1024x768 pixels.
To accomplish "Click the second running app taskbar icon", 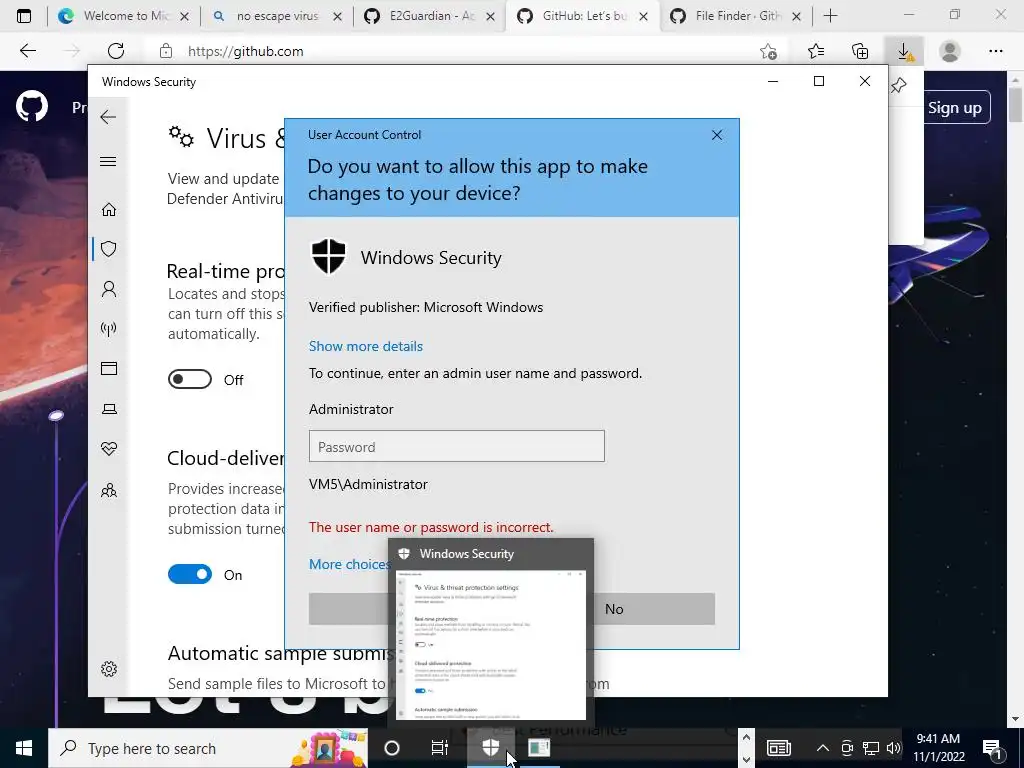I will [539, 748].
